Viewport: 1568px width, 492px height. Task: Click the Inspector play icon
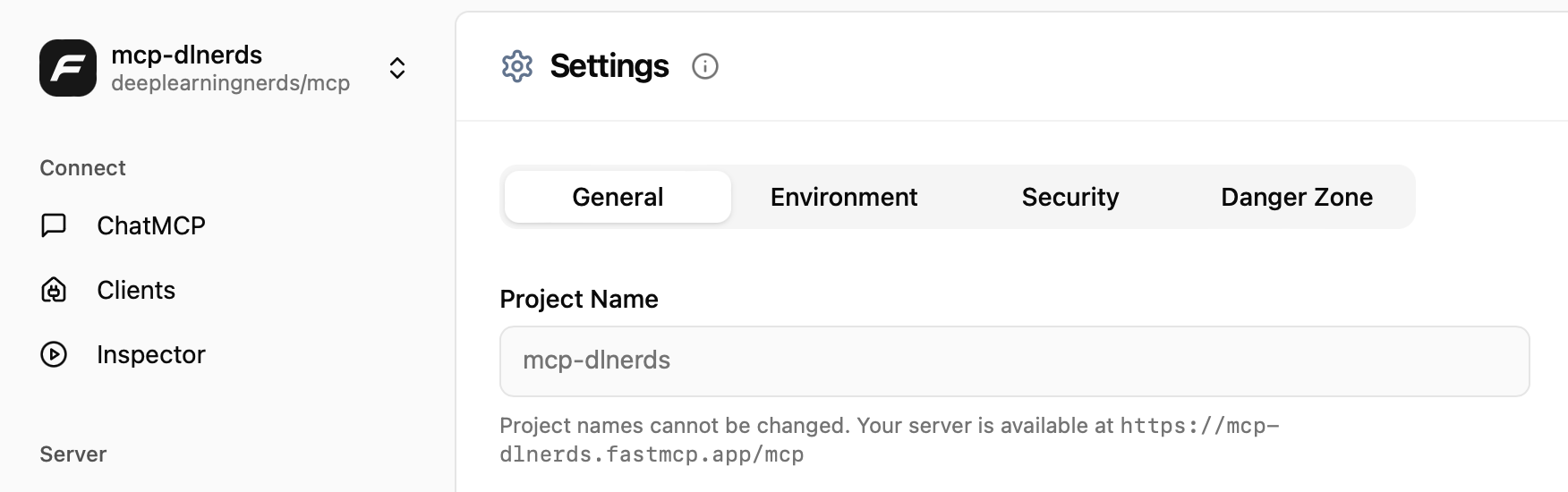pos(54,354)
